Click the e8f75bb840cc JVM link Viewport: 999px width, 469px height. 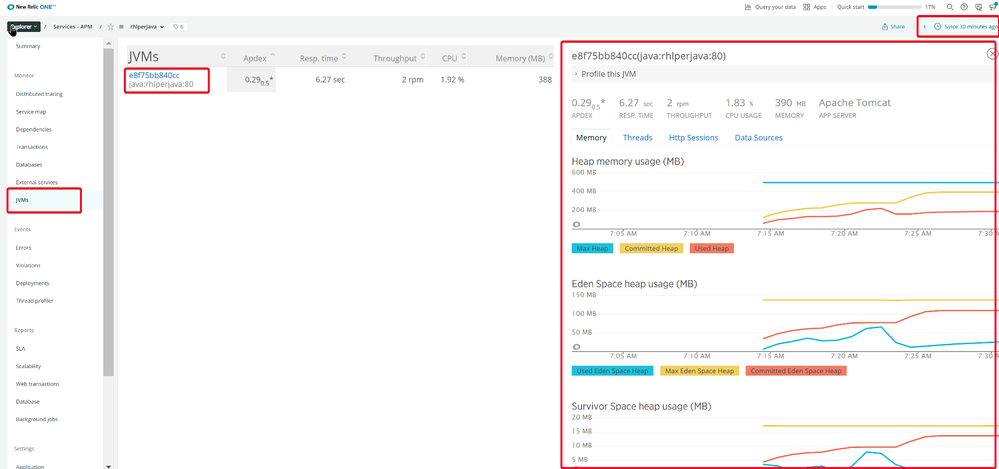[x=154, y=75]
